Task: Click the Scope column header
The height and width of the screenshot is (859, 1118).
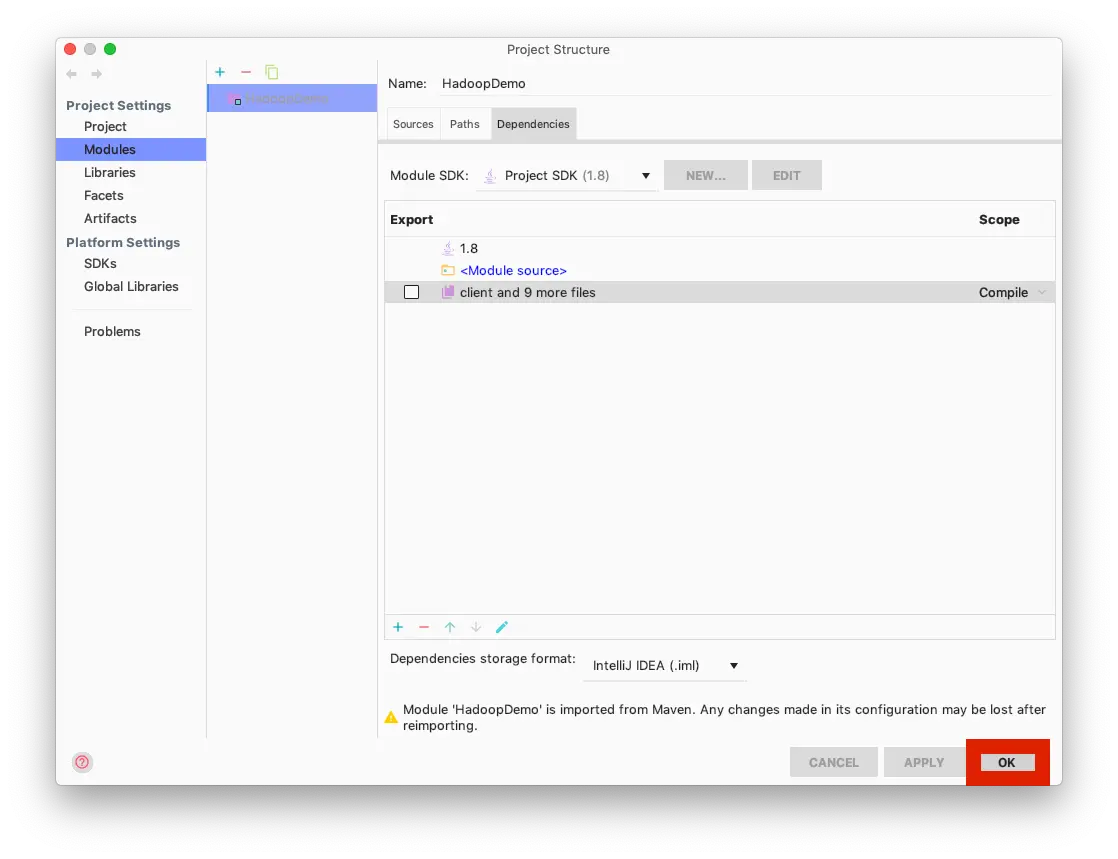Action: pos(999,220)
